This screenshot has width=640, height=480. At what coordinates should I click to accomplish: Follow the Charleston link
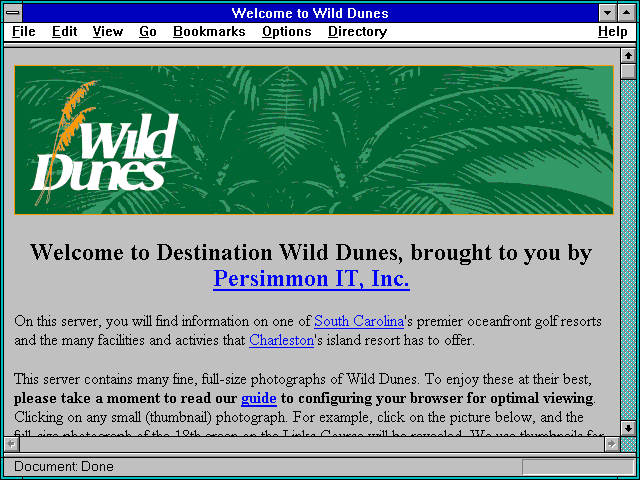(x=282, y=340)
